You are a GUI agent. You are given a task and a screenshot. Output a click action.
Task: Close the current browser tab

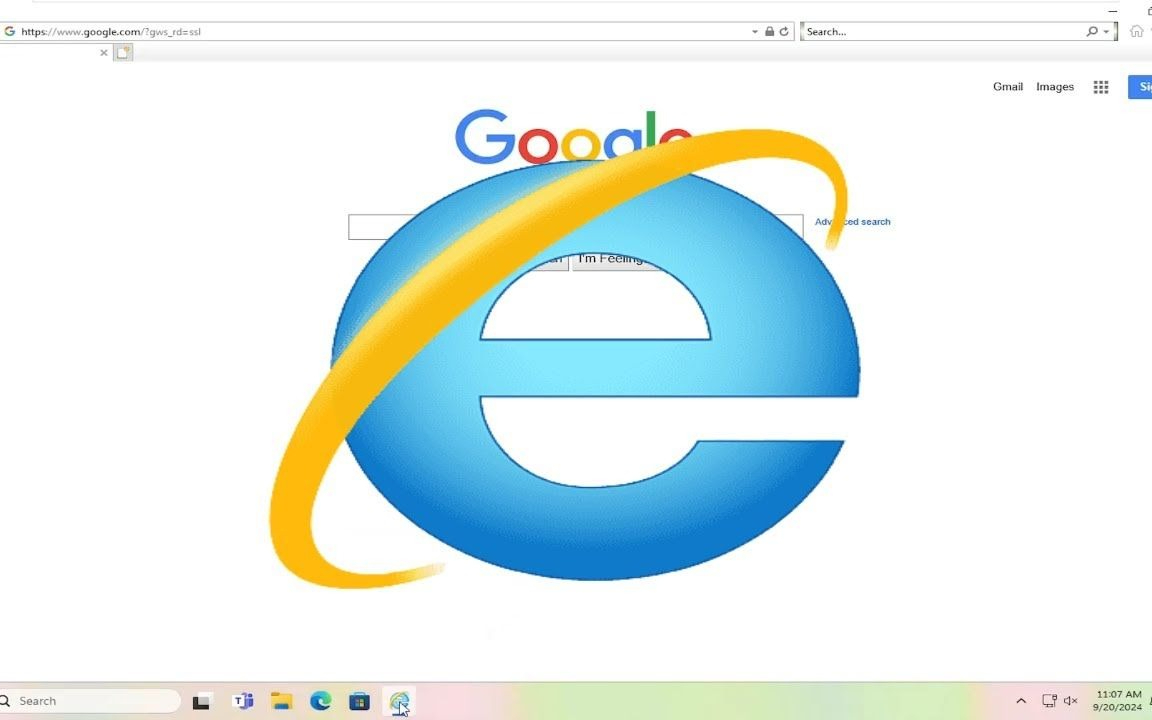pyautogui.click(x=104, y=53)
